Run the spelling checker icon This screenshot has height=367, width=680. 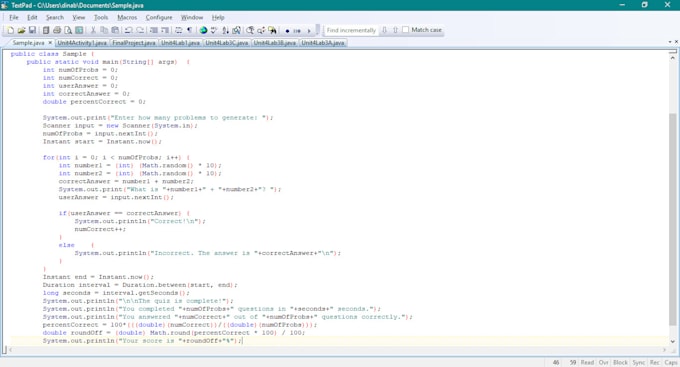tap(214, 30)
